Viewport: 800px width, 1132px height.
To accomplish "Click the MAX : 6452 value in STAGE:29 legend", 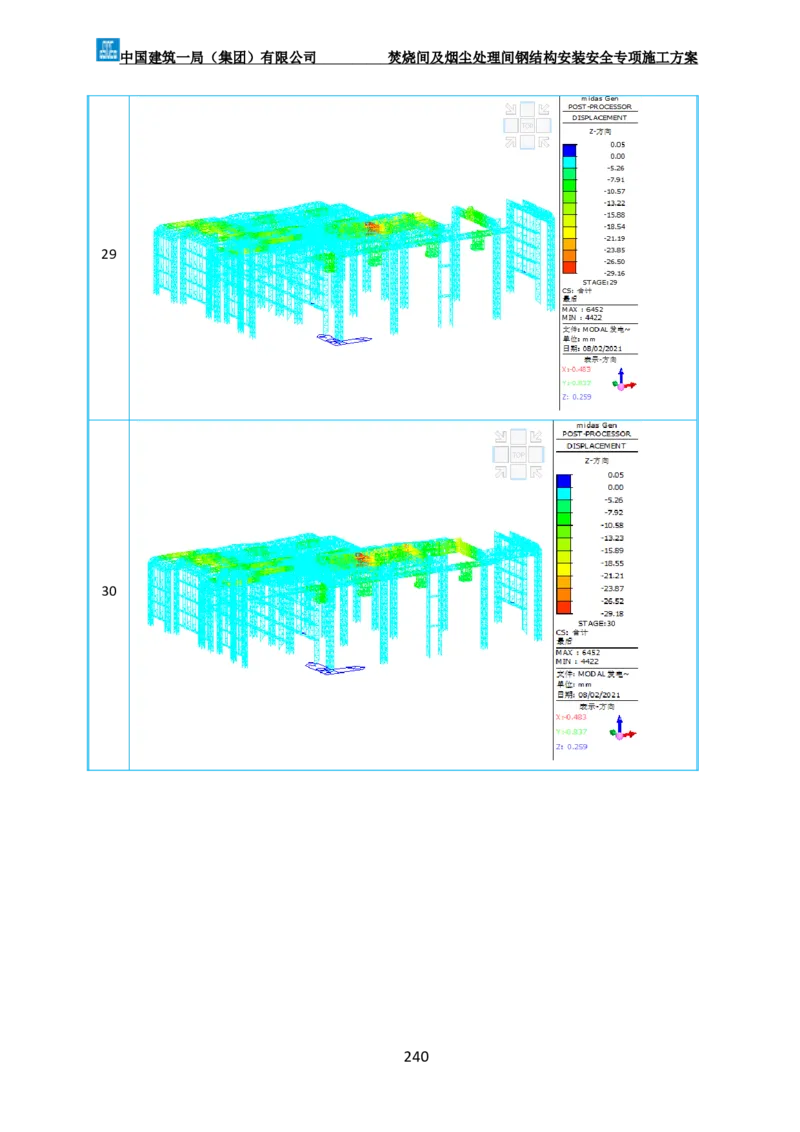I will click(x=582, y=310).
